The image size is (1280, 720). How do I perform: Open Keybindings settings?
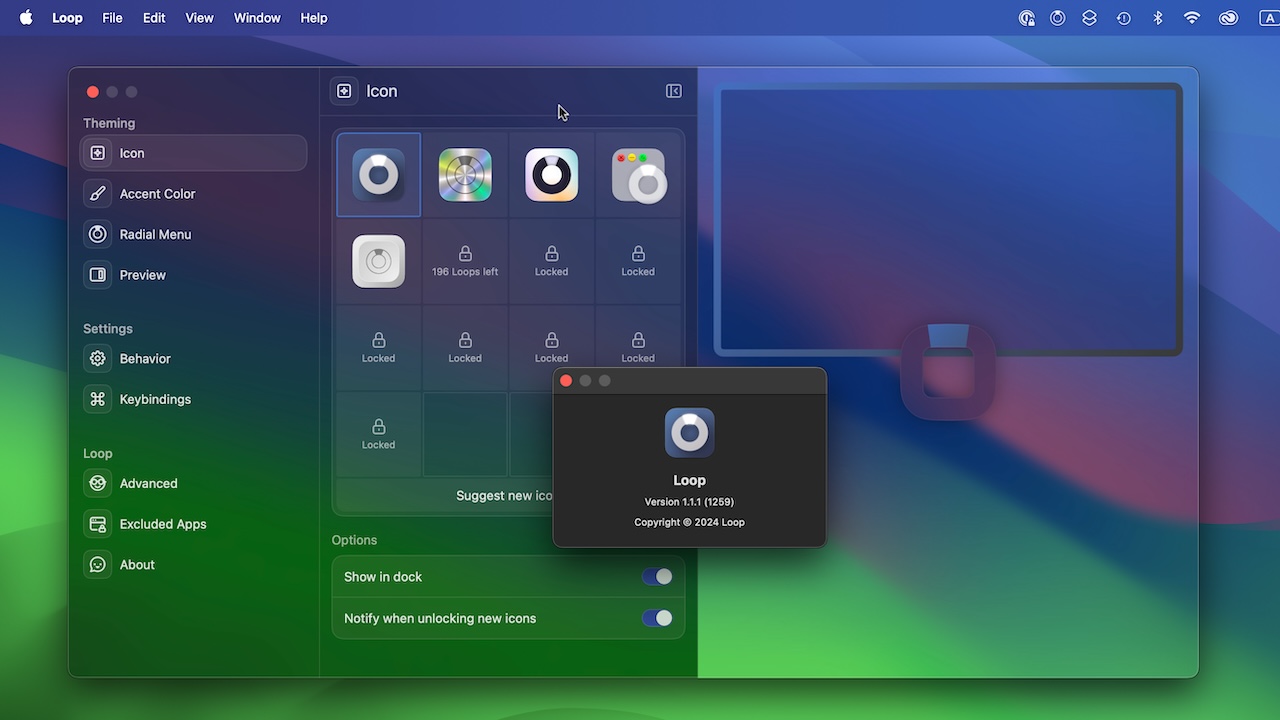point(193,399)
